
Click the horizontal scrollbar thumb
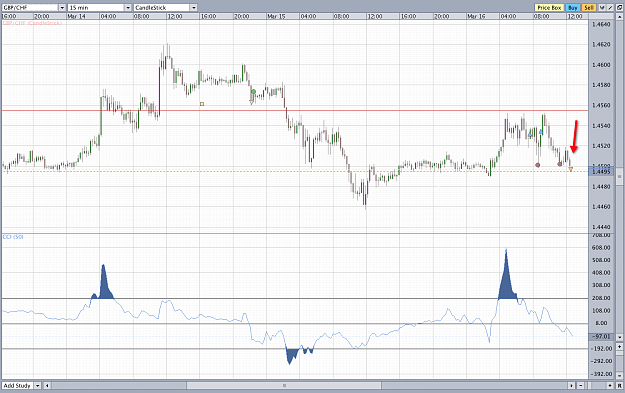[284, 385]
